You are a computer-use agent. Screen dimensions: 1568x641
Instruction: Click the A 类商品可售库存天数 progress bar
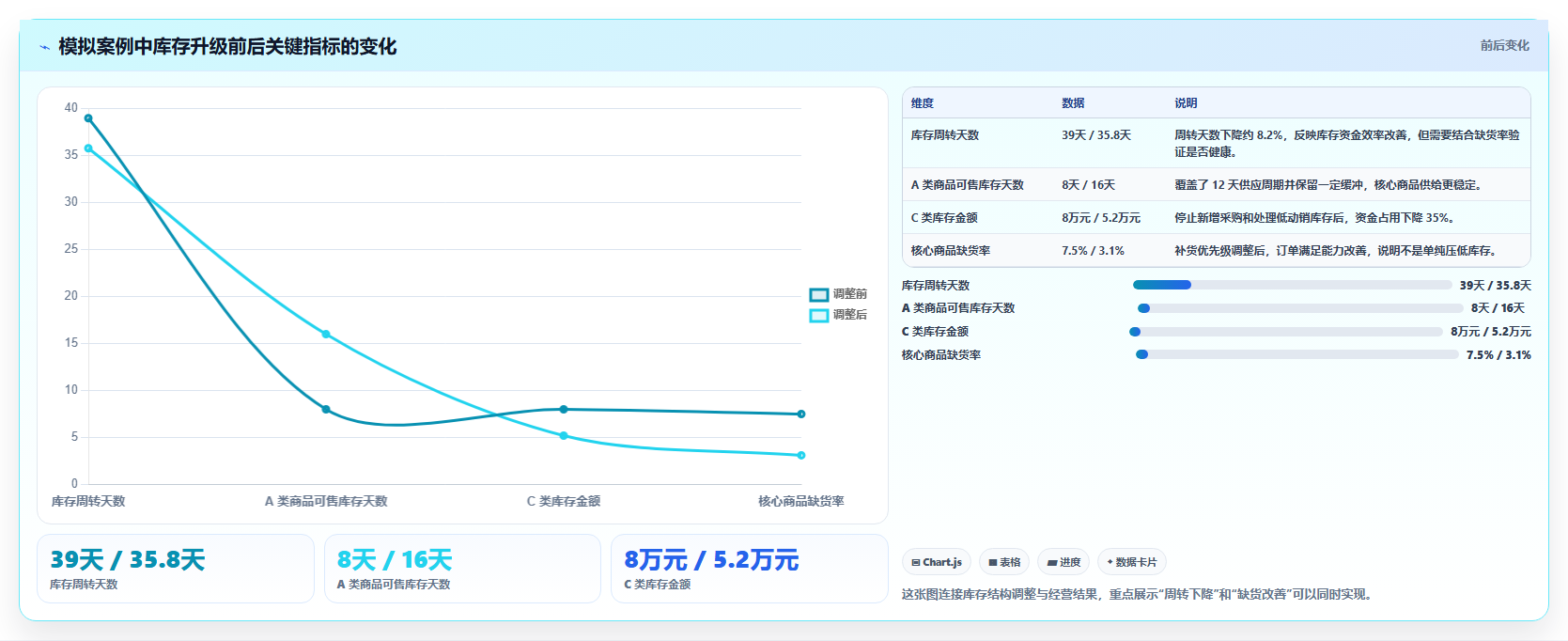click(1300, 308)
